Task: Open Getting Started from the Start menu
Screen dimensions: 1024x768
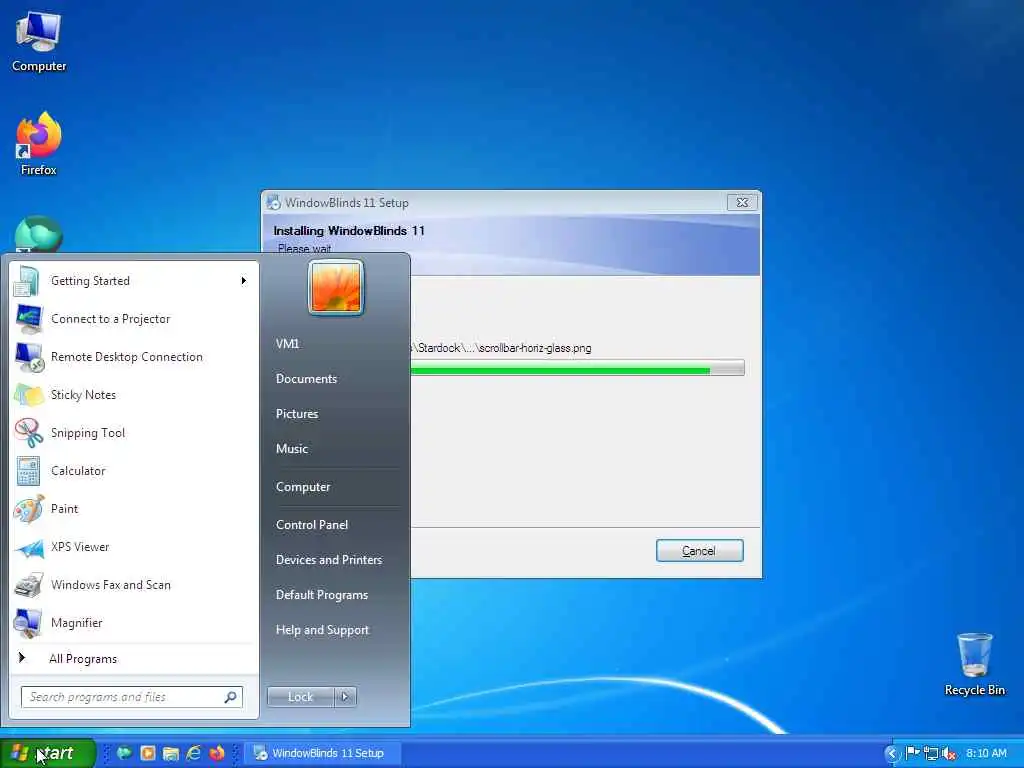Action: 134,281
